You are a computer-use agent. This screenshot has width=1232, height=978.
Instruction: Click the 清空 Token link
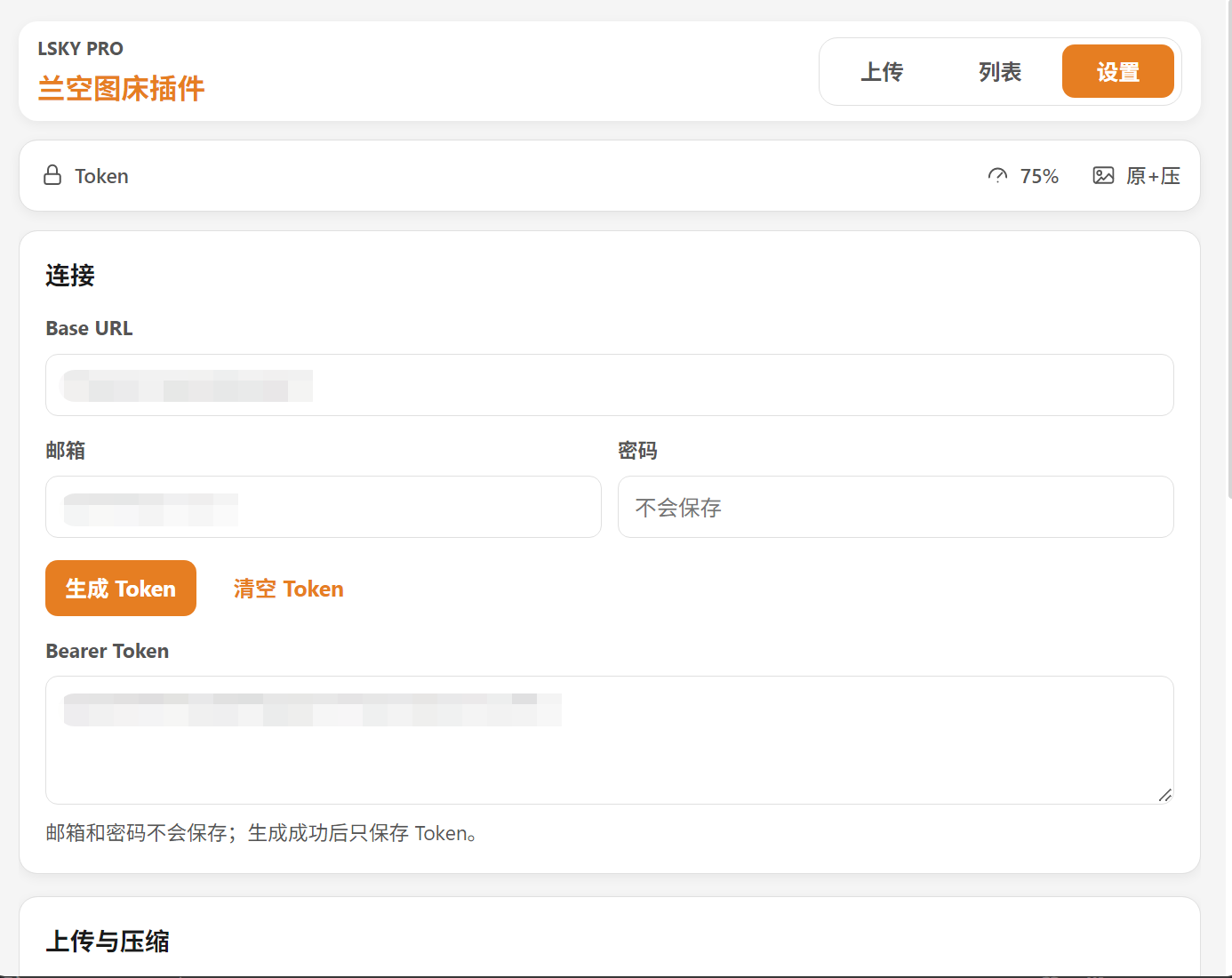tap(288, 589)
